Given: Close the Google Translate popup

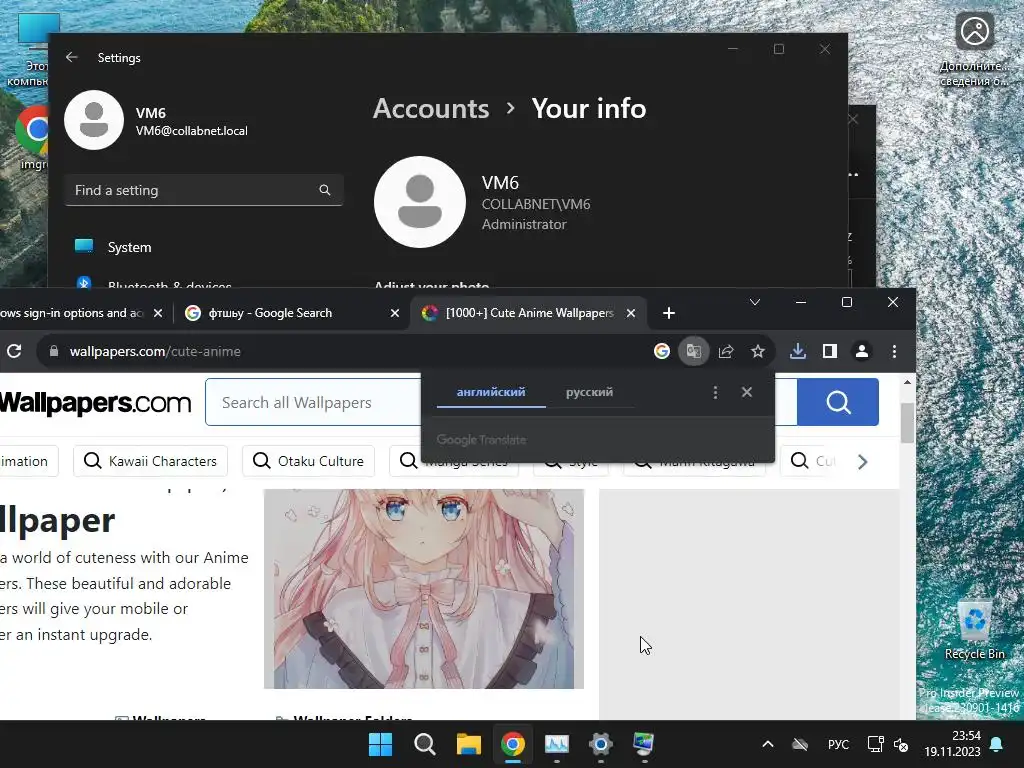Looking at the screenshot, I should point(747,392).
